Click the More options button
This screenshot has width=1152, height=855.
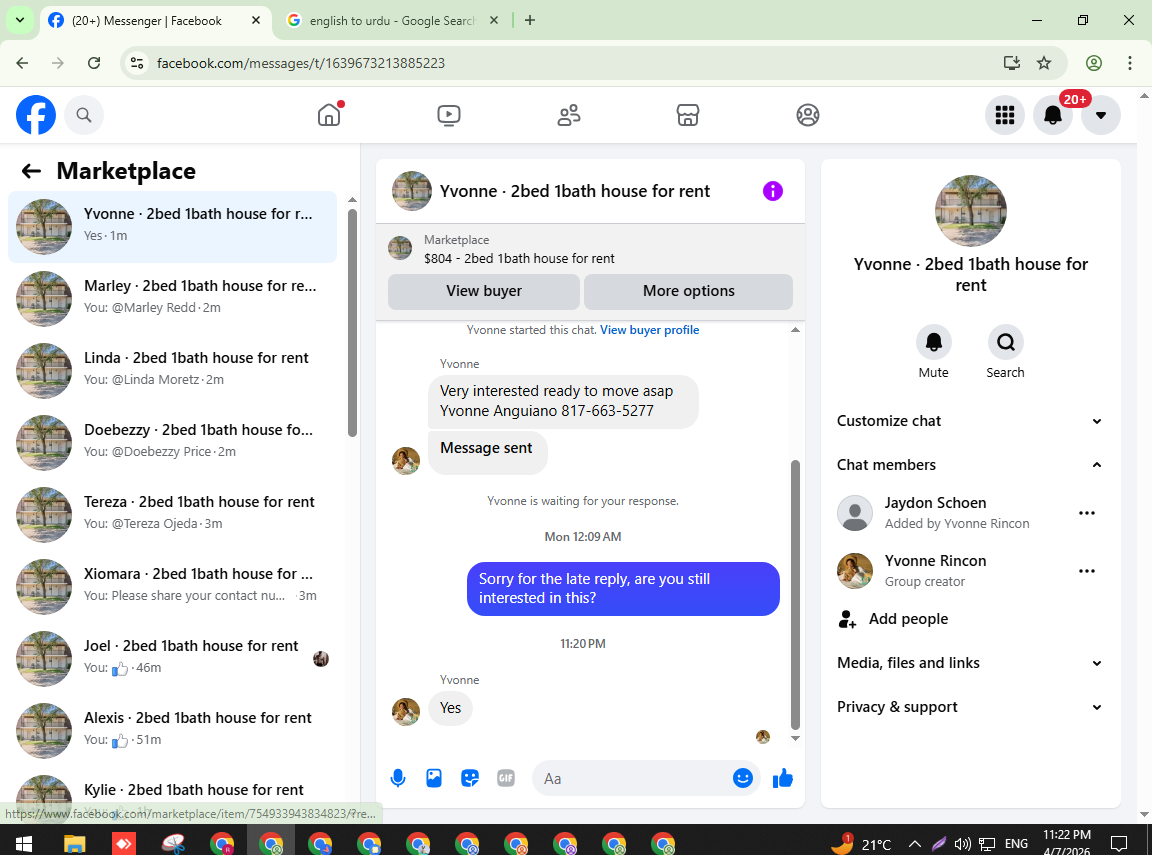click(688, 292)
